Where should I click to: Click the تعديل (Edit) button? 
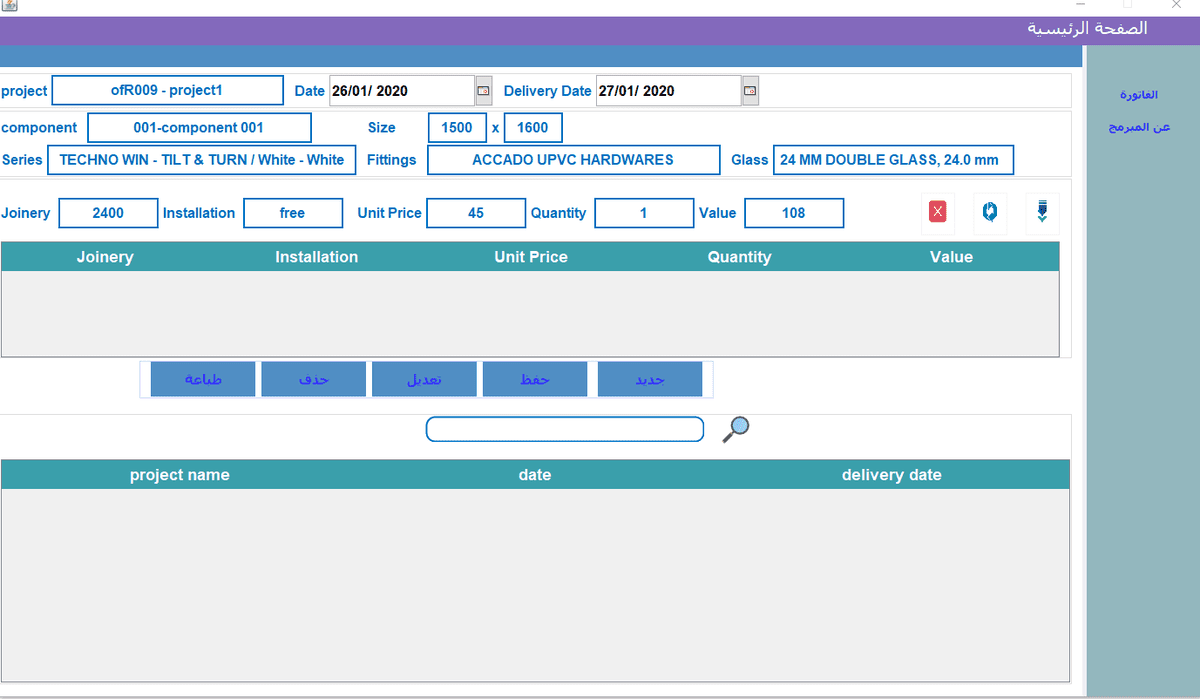[x=424, y=380]
